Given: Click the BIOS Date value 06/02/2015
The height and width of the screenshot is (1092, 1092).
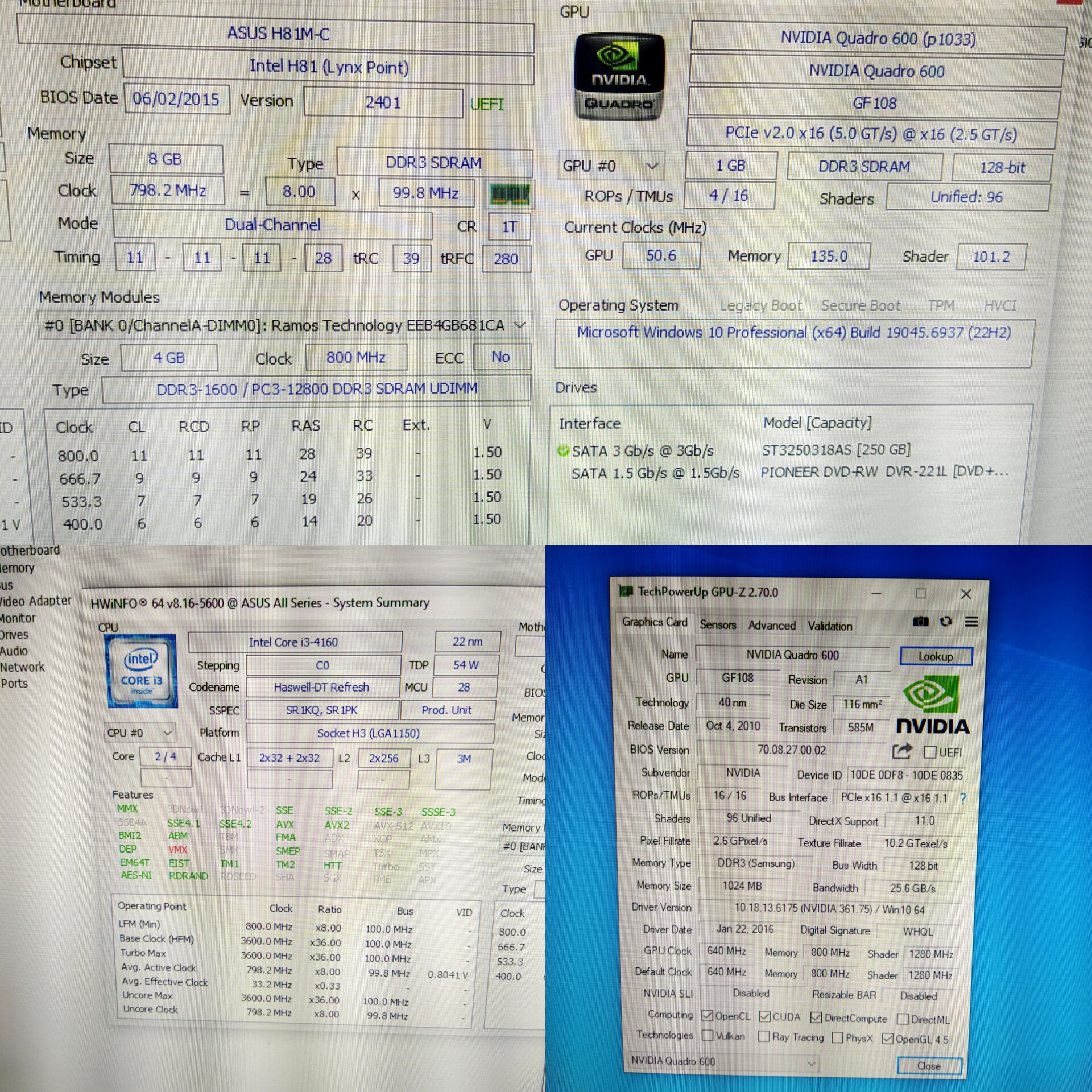Looking at the screenshot, I should [x=176, y=99].
